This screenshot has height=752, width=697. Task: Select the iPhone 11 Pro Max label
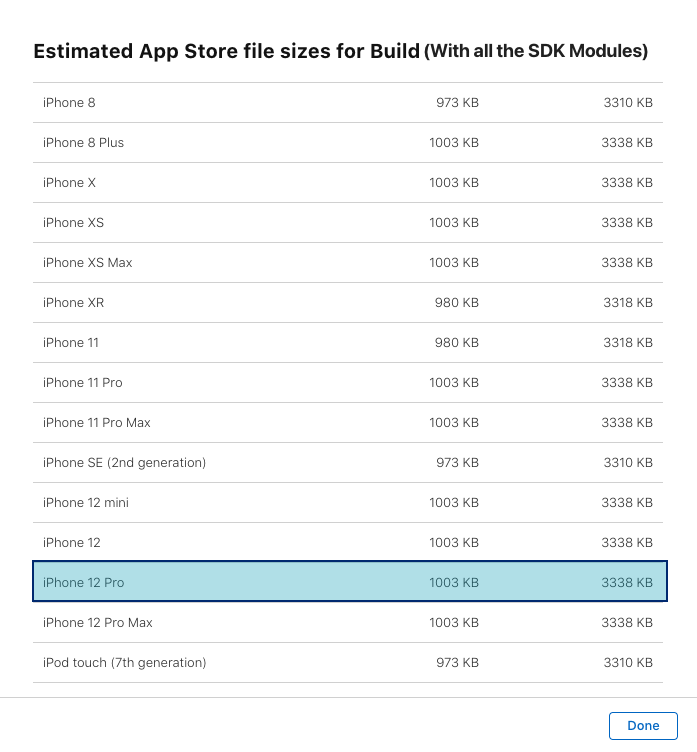pos(96,423)
